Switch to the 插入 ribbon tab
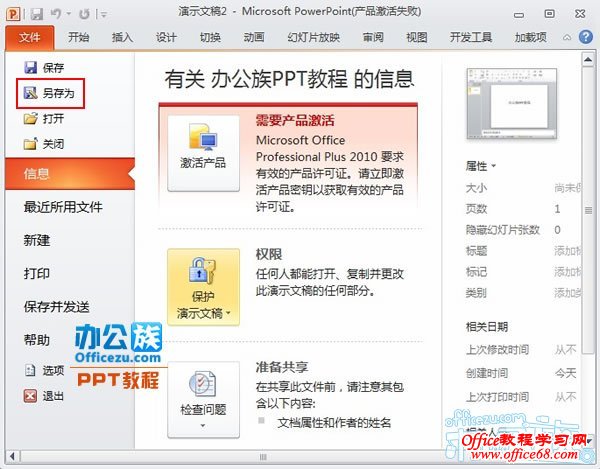This screenshot has height=469, width=600. tap(122, 37)
